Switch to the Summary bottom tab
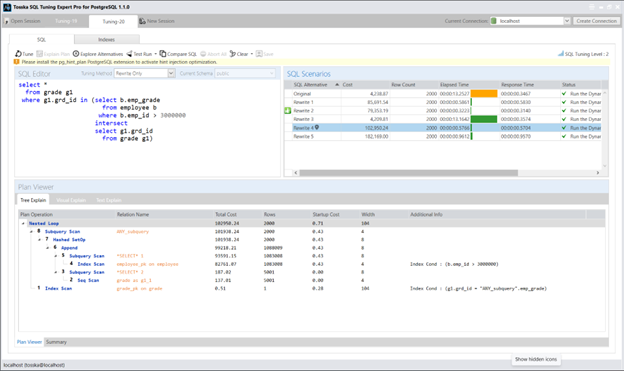Viewport: 624px width, 371px height. point(56,342)
